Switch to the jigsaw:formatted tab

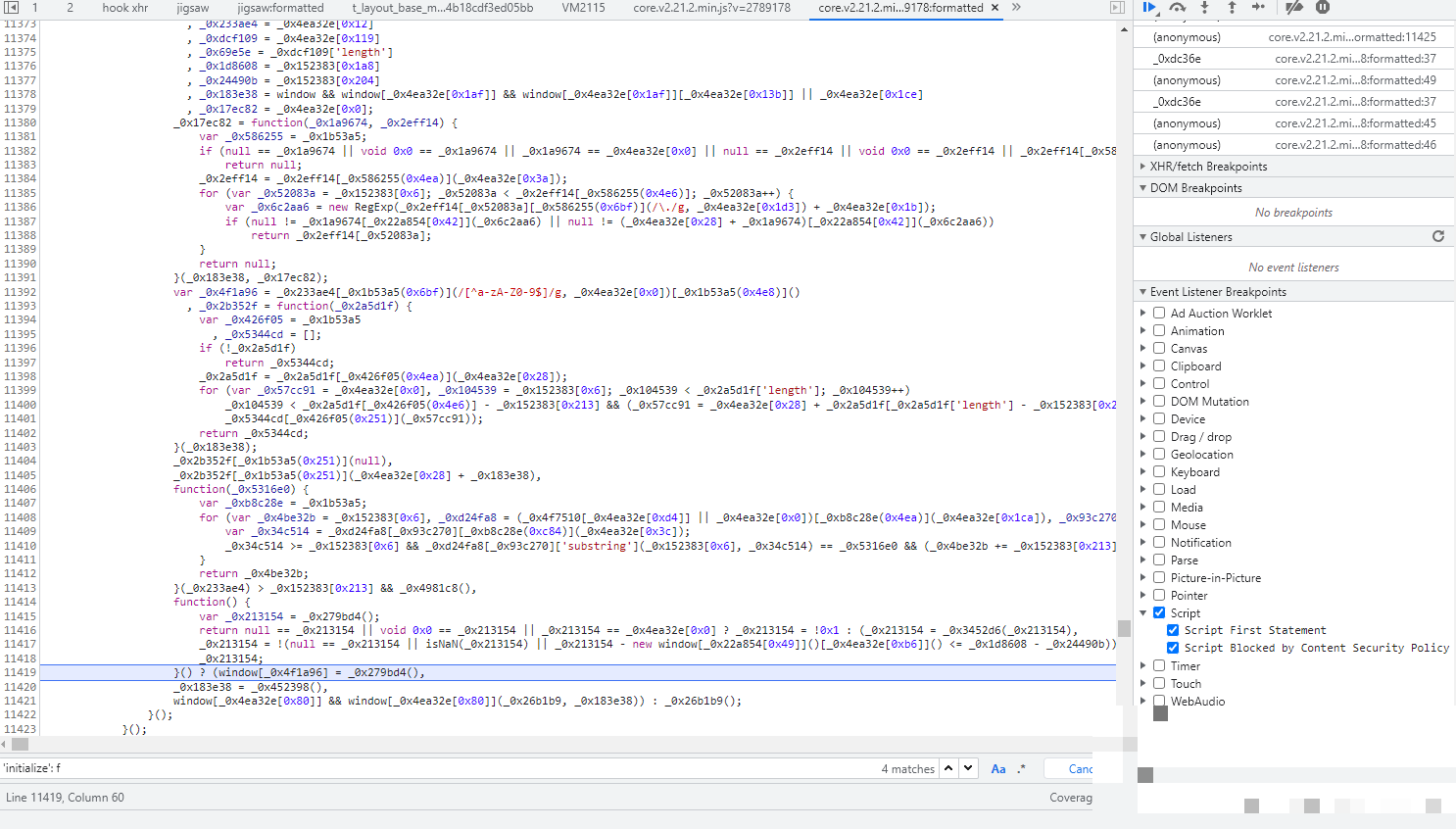pyautogui.click(x=280, y=8)
